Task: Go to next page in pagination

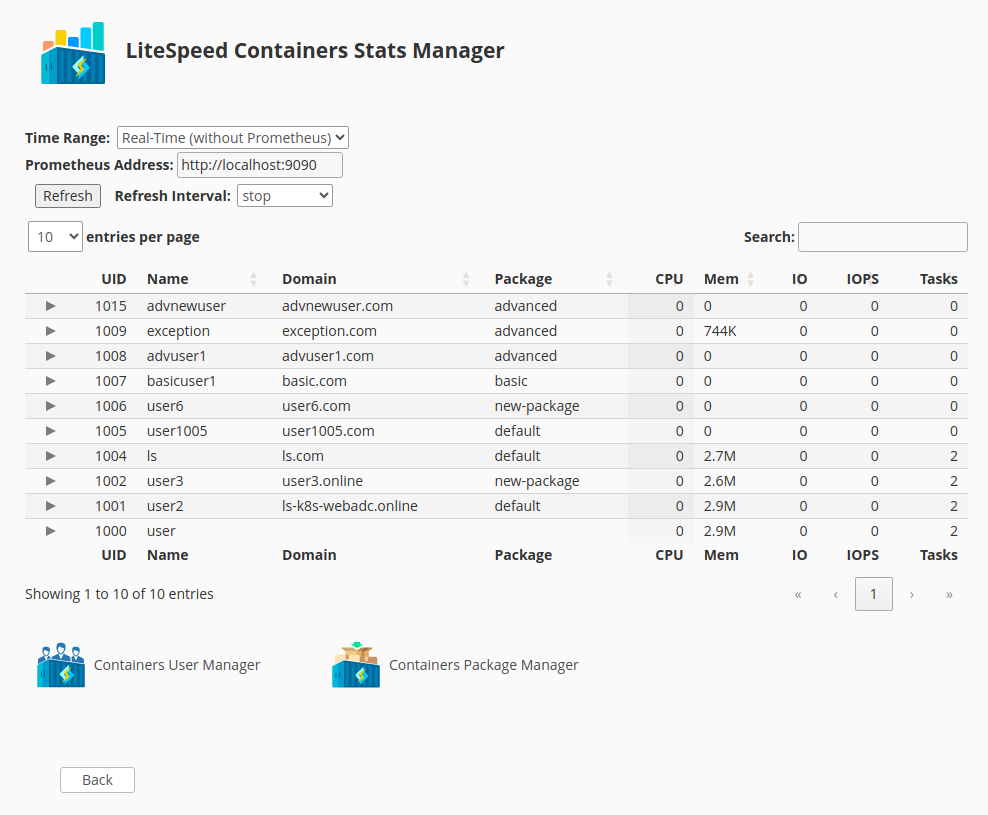Action: point(911,594)
